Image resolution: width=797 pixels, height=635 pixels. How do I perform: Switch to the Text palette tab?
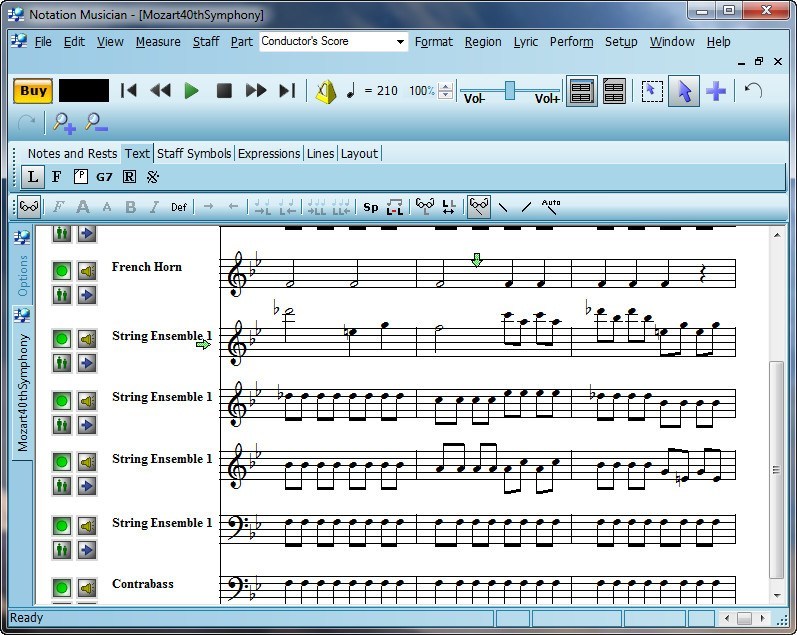(x=137, y=154)
